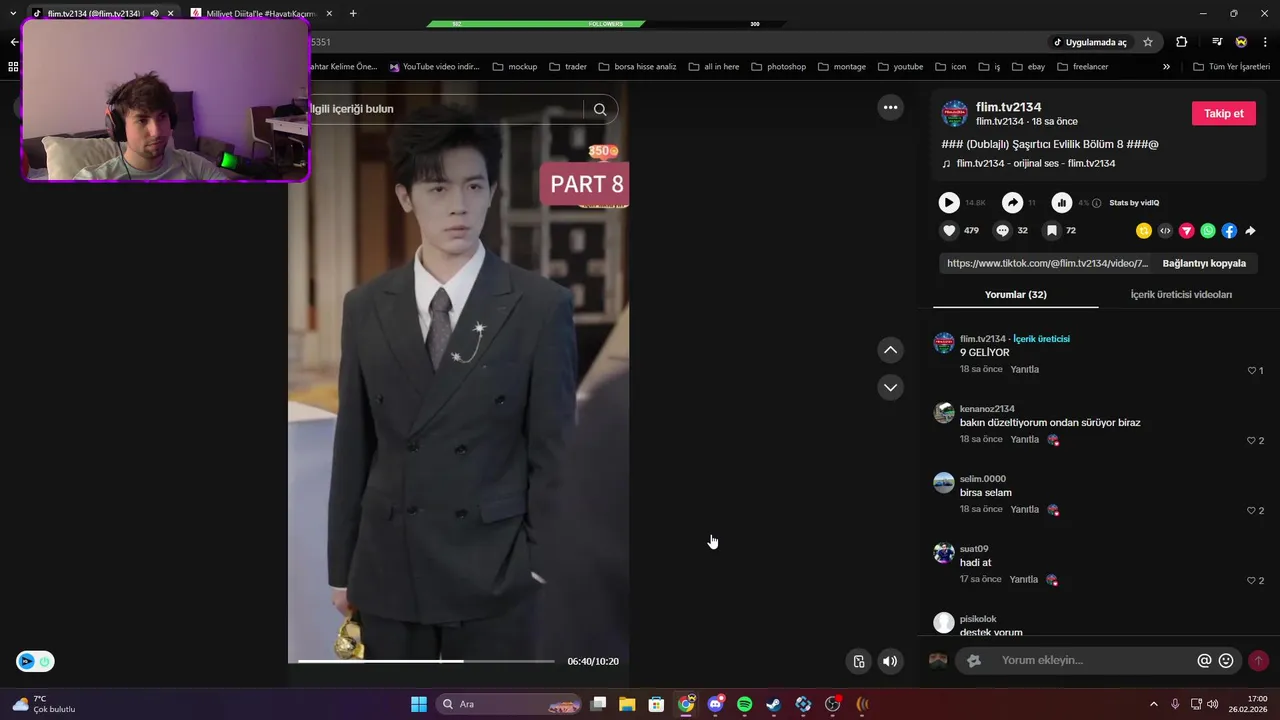Open the emoji picker in comment box

(1226, 661)
